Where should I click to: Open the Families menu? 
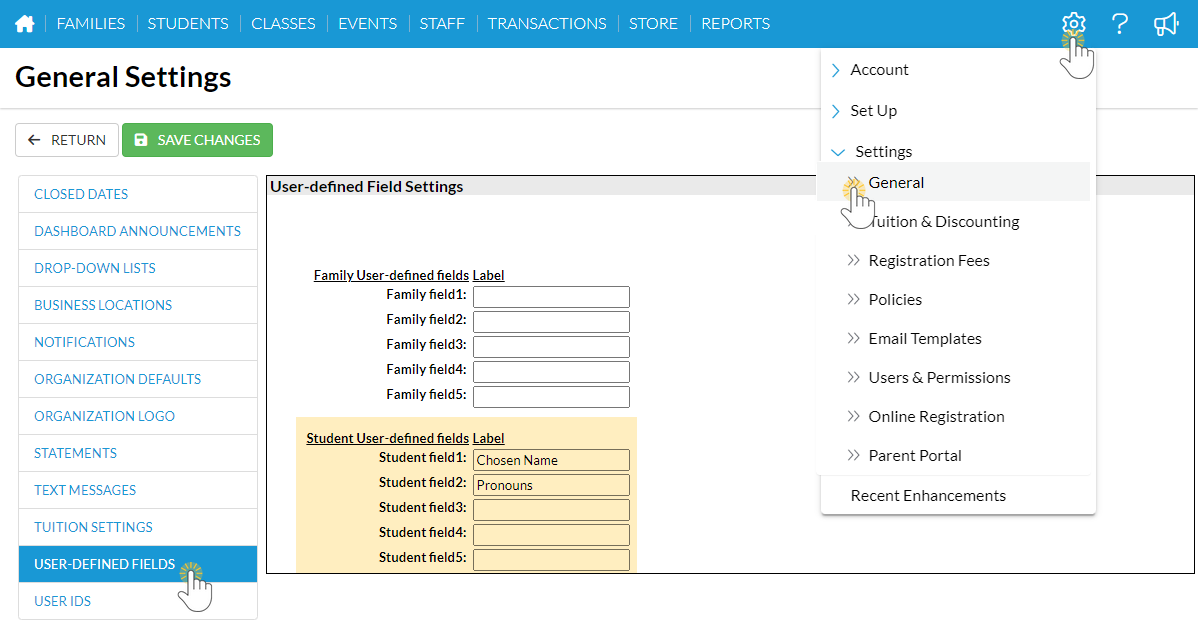(x=91, y=24)
